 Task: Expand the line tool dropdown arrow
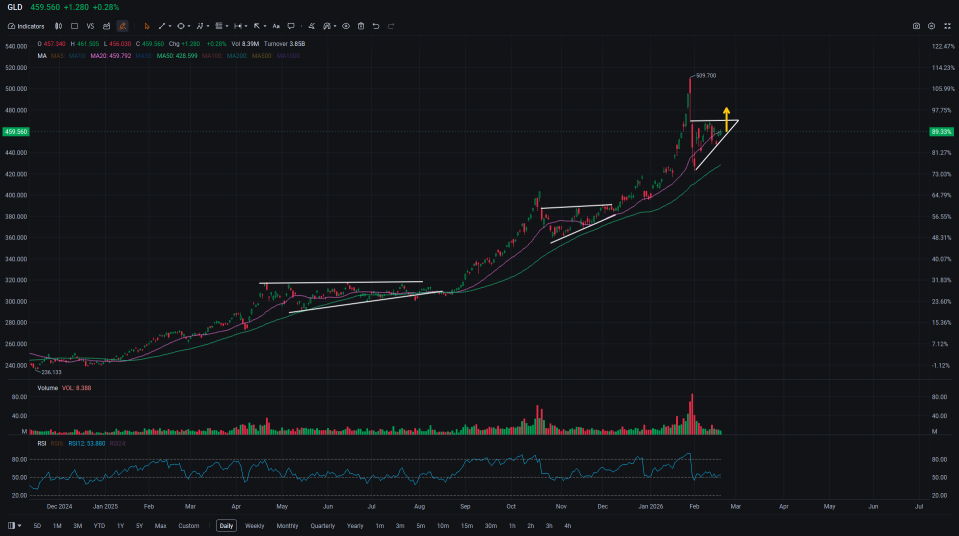click(169, 26)
